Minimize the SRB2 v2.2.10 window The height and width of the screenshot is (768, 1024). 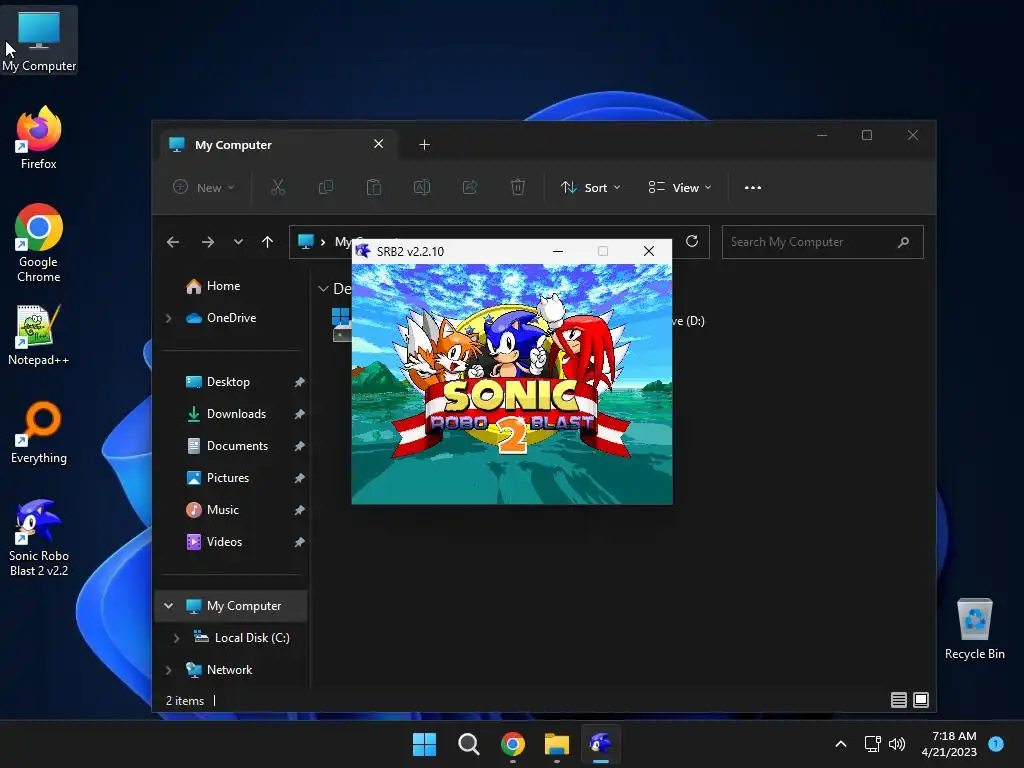pyautogui.click(x=558, y=251)
